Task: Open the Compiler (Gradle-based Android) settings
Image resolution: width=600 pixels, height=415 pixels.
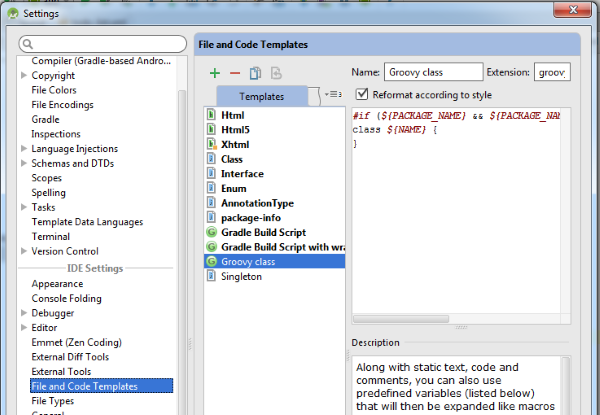Action: [101, 61]
